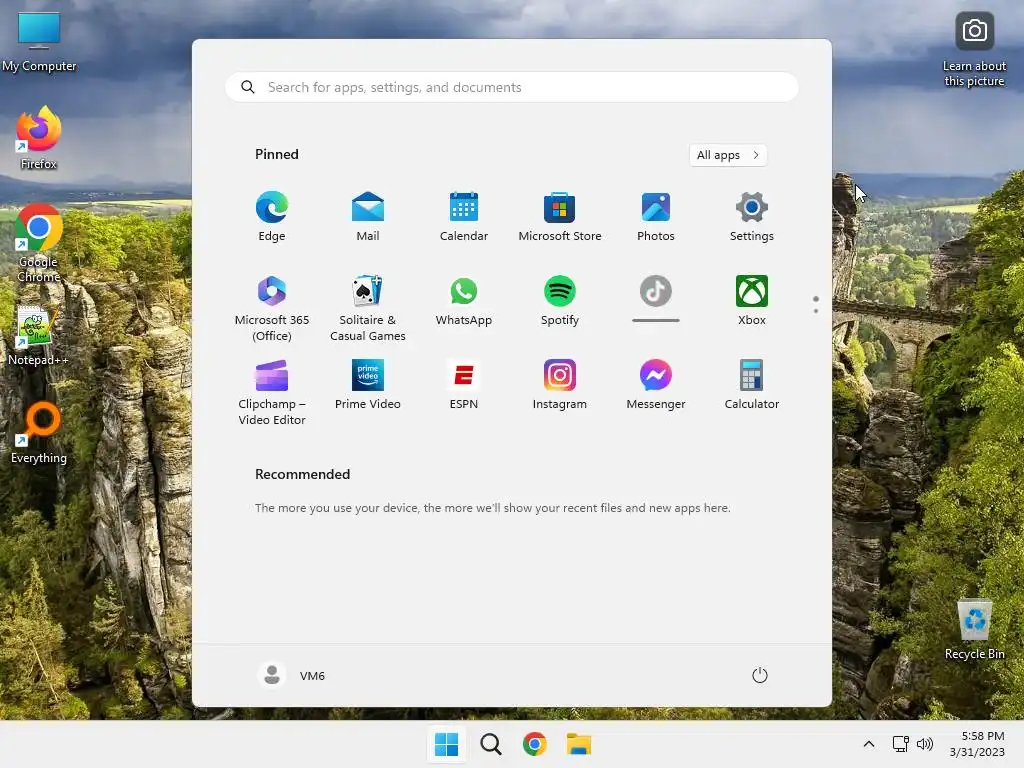Image resolution: width=1024 pixels, height=768 pixels.
Task: Launch the Calendar app
Action: (x=464, y=216)
